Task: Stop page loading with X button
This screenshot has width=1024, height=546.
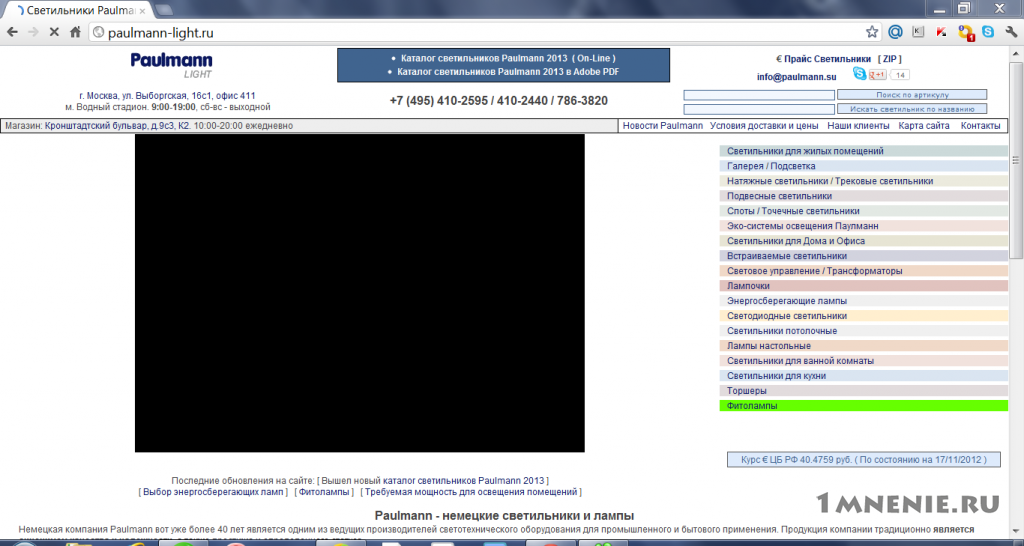Action: (54, 32)
